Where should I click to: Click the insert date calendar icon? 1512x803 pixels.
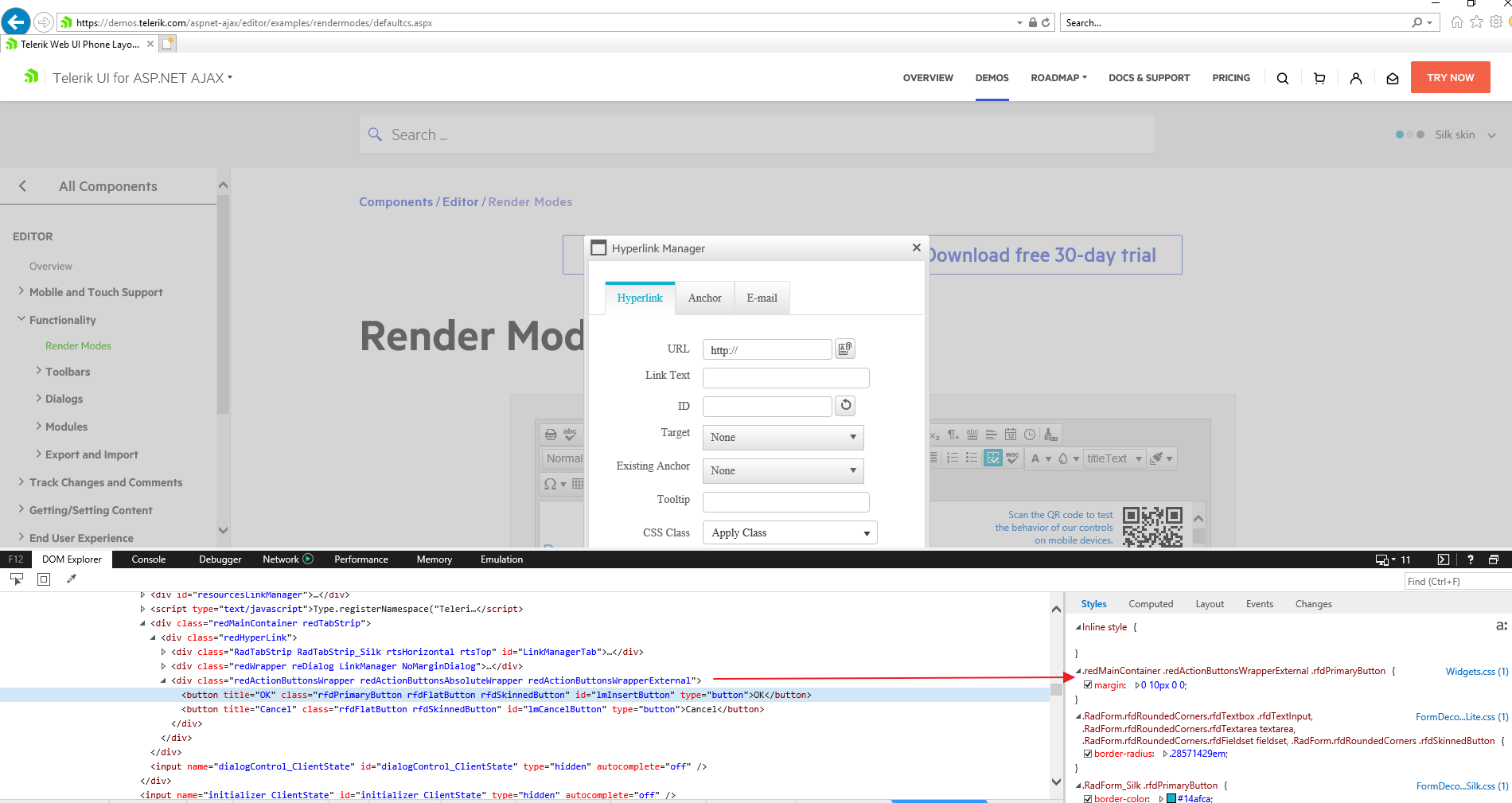pos(1011,435)
